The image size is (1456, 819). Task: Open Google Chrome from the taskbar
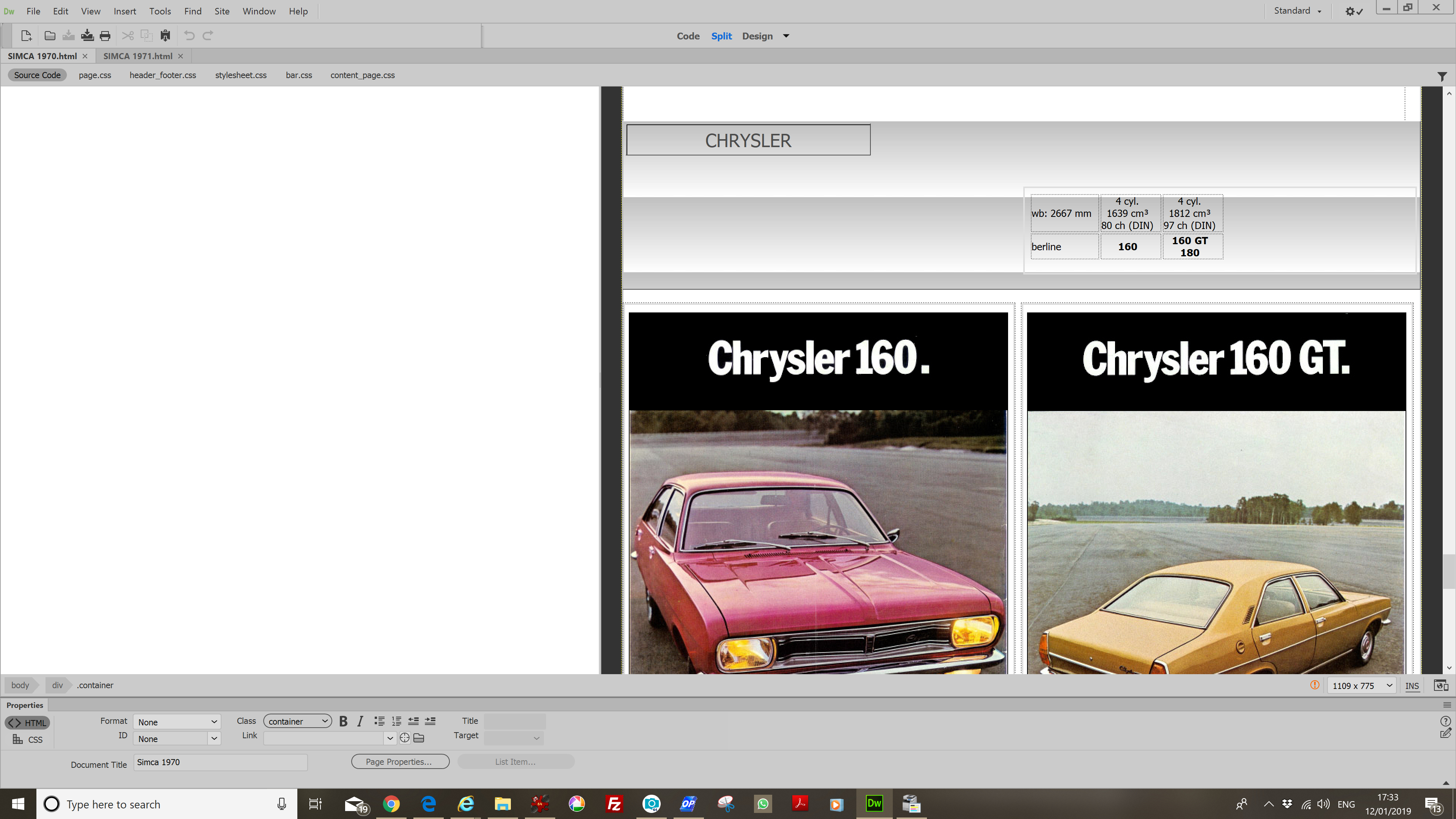point(391,804)
